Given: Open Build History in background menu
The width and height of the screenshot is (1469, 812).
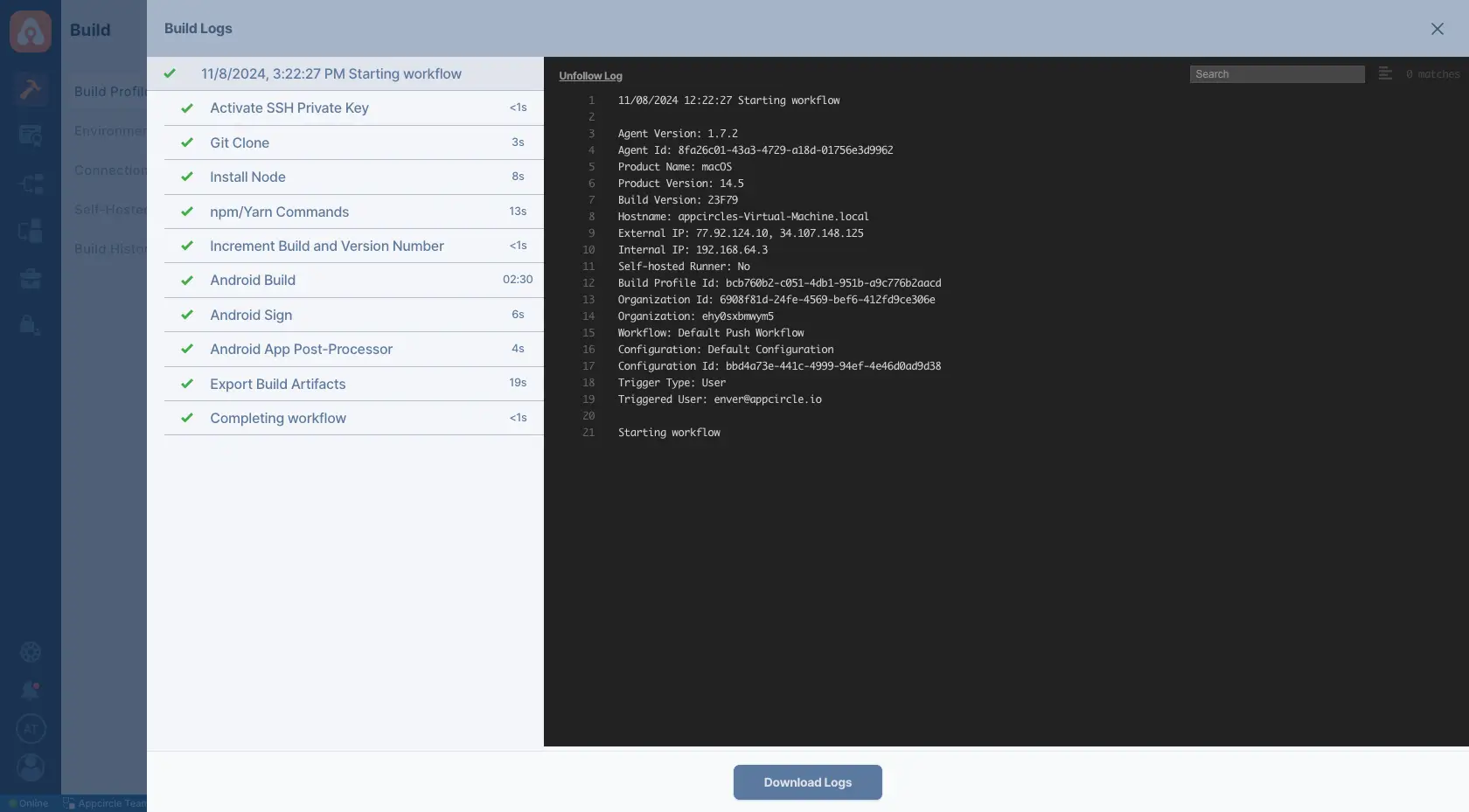Looking at the screenshot, I should [110, 249].
